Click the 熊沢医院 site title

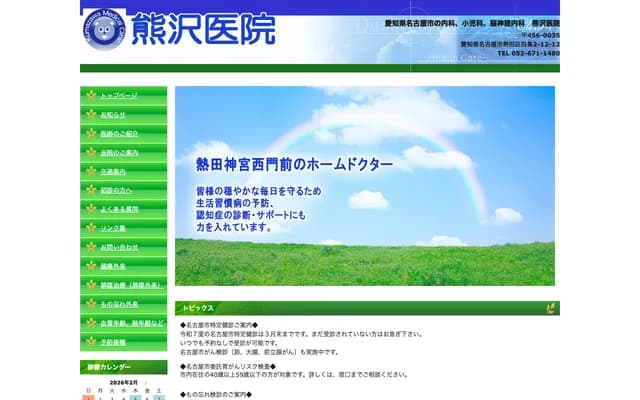tap(203, 29)
